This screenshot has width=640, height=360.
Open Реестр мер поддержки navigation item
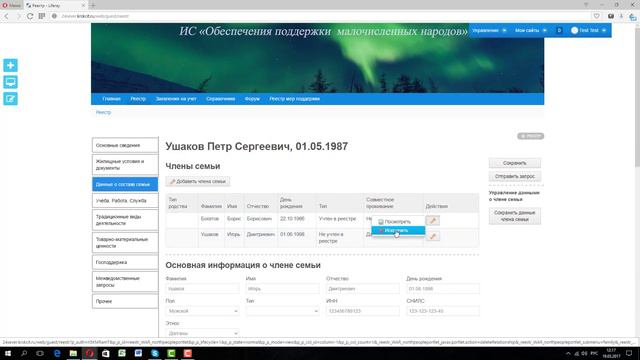tap(294, 99)
